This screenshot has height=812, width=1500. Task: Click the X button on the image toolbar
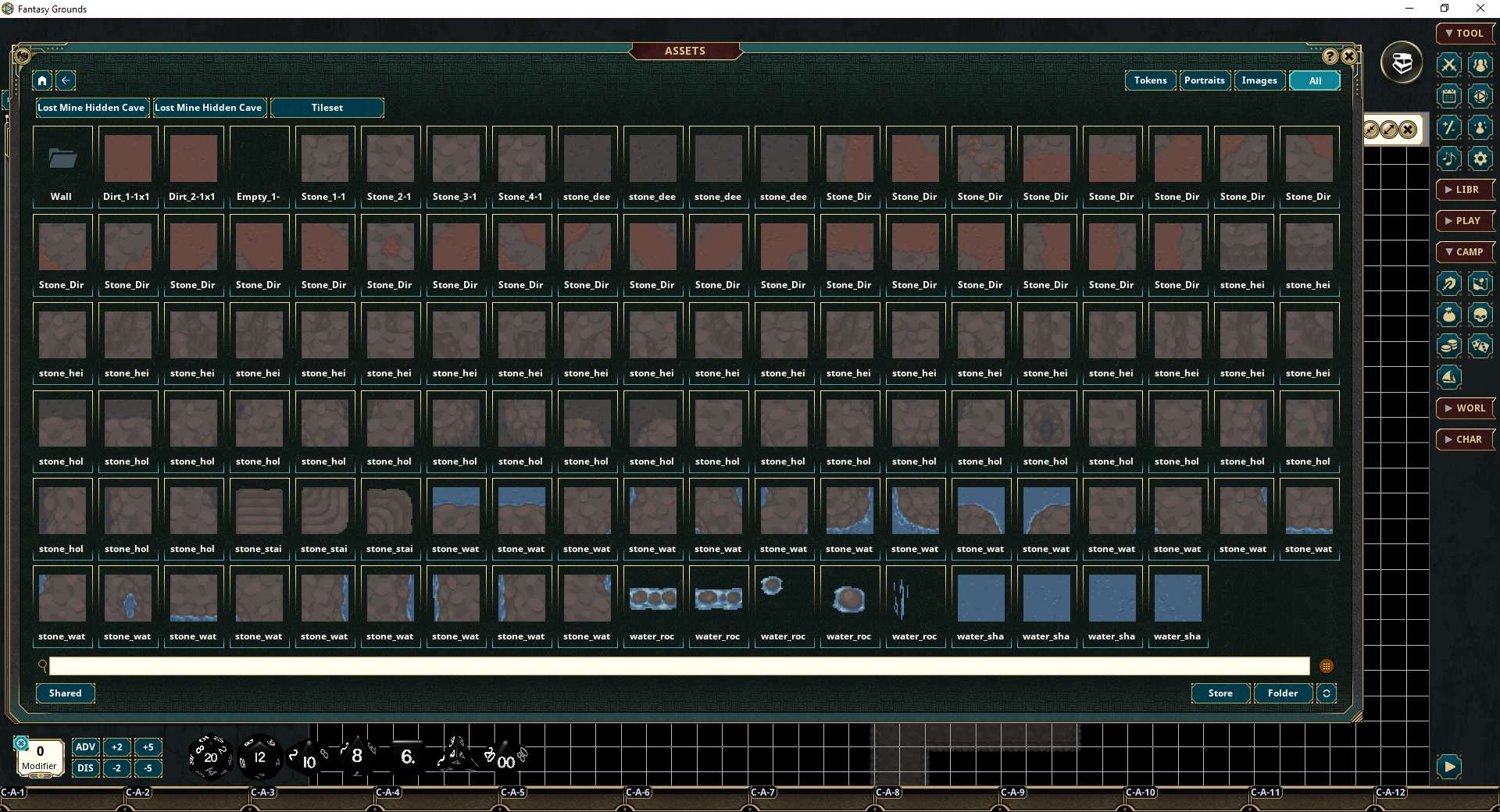(1408, 130)
